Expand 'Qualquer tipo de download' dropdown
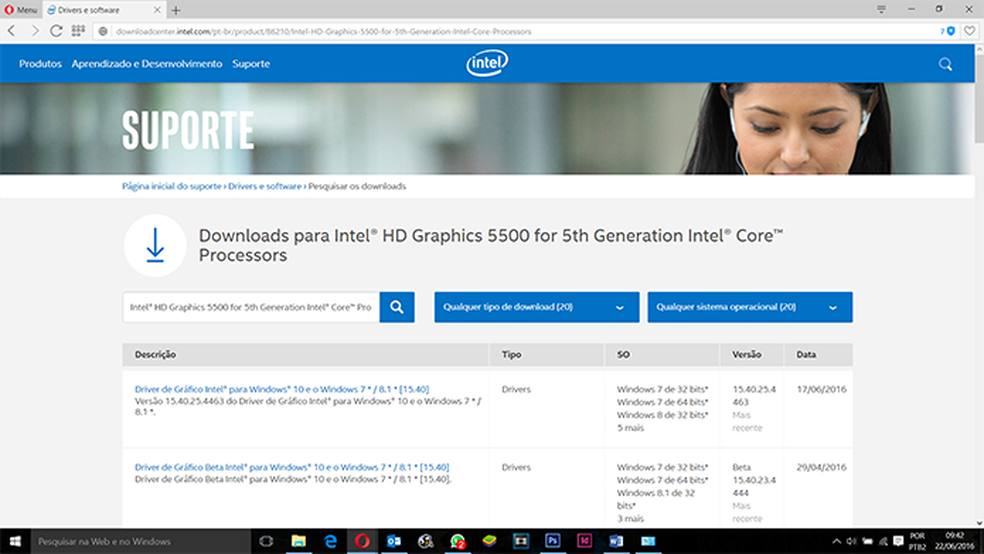The height and width of the screenshot is (554, 984). tap(536, 307)
